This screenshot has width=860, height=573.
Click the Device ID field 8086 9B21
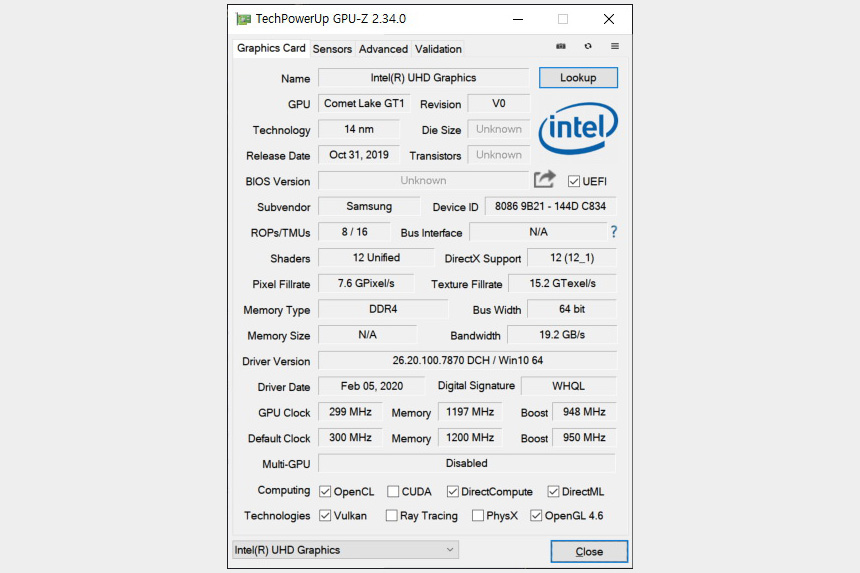coord(550,206)
